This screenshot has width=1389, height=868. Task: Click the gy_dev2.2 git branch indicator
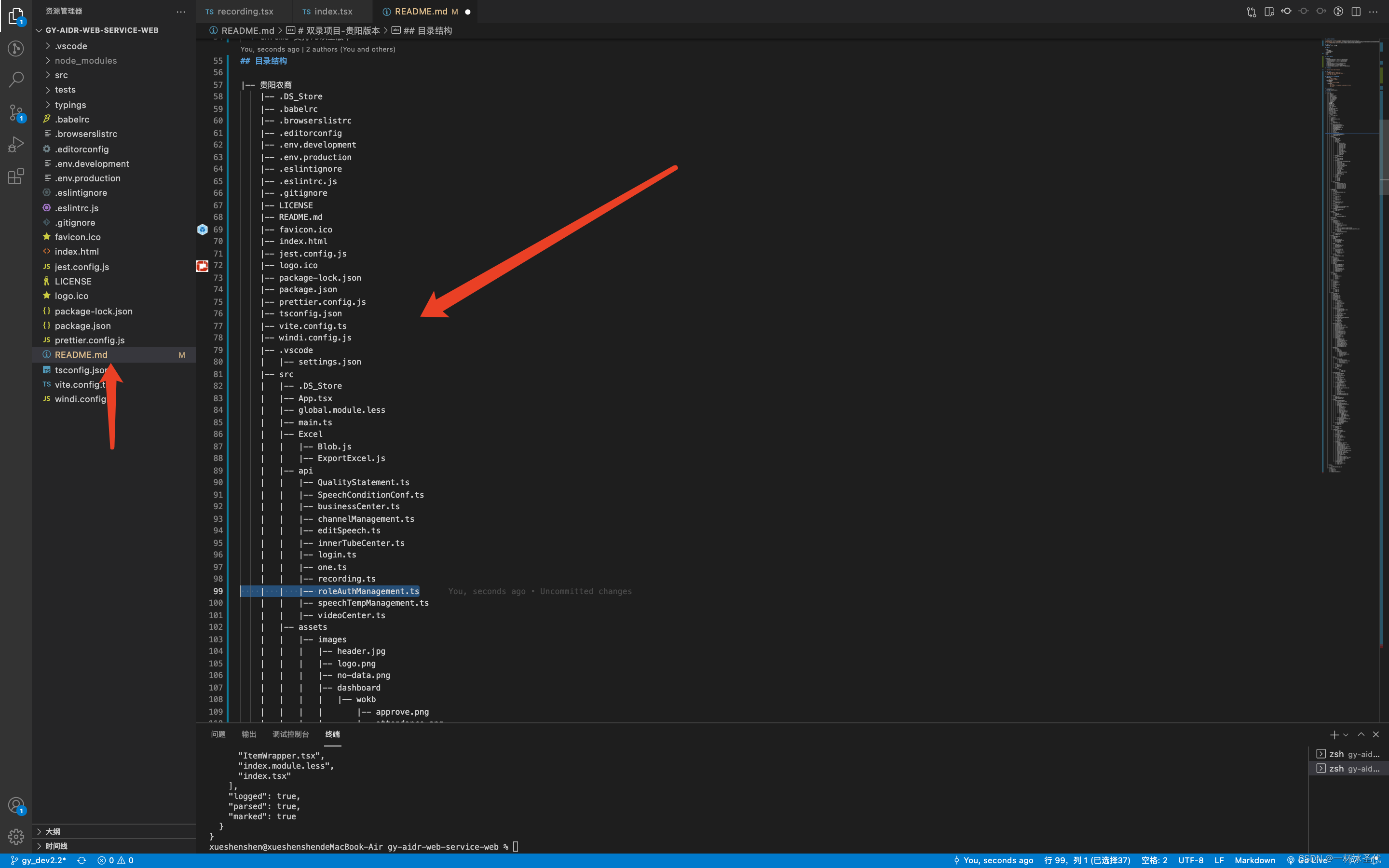tap(39, 860)
